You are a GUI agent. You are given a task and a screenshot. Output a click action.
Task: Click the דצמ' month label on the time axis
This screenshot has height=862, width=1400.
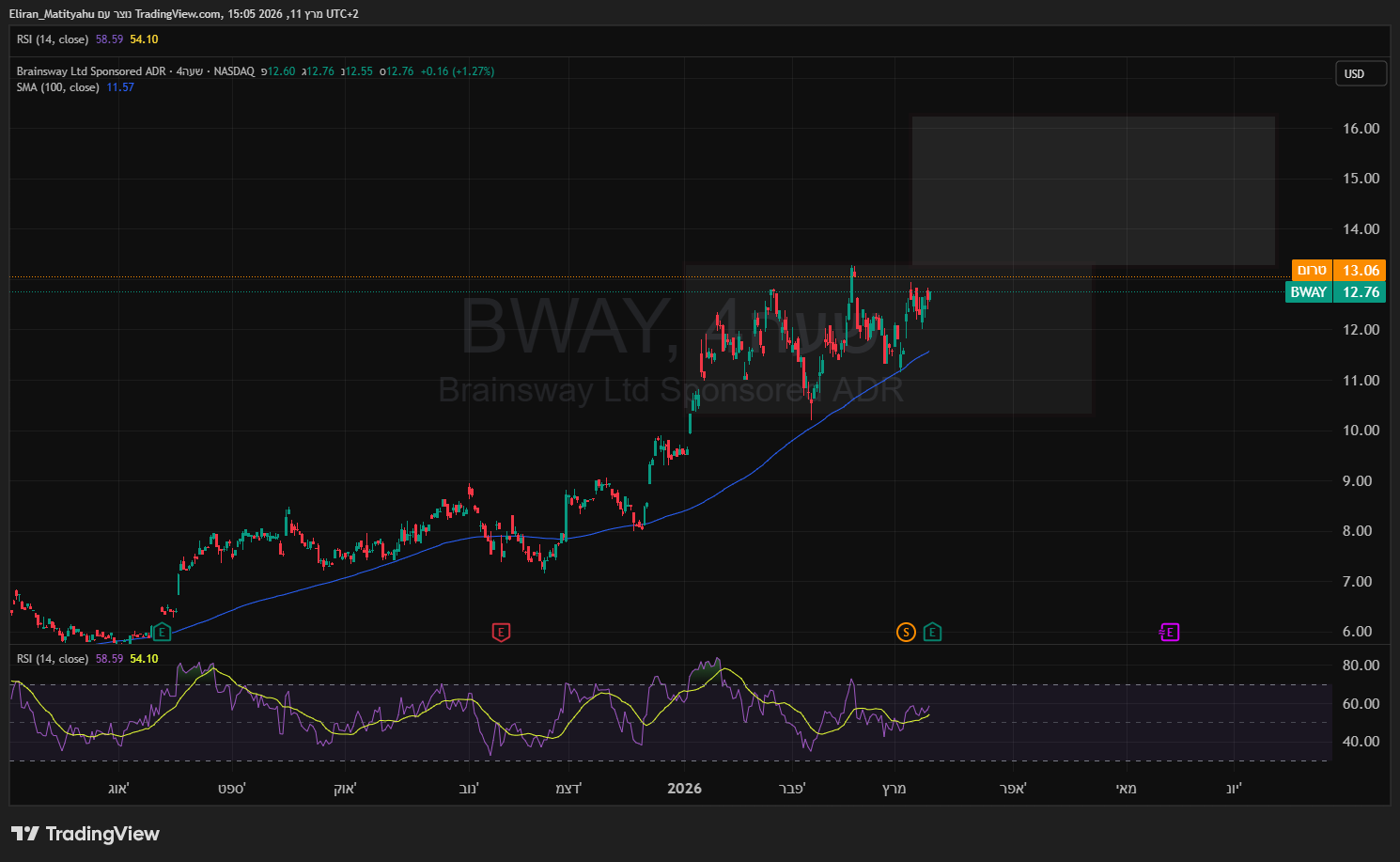(568, 789)
